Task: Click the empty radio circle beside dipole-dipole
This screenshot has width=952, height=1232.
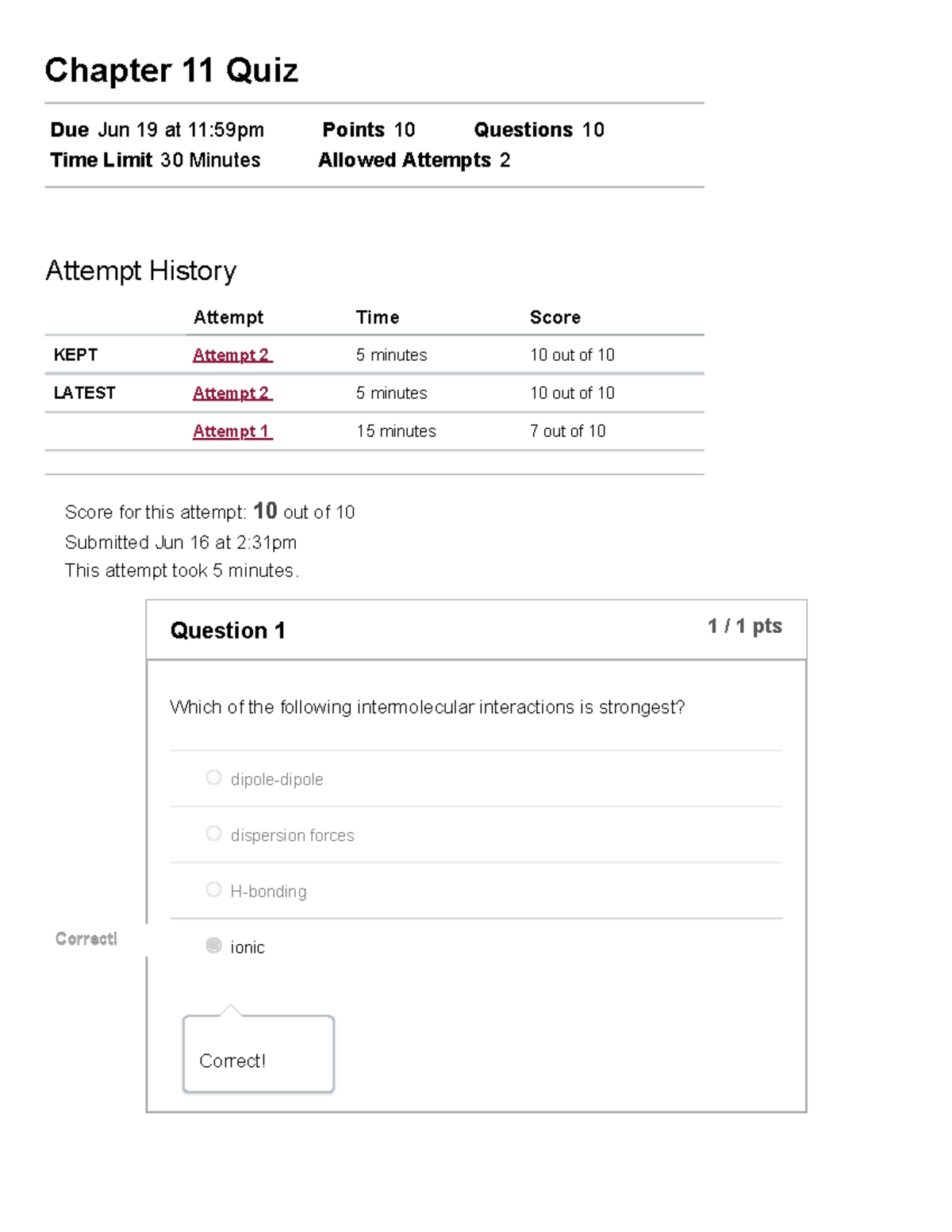Action: (213, 777)
